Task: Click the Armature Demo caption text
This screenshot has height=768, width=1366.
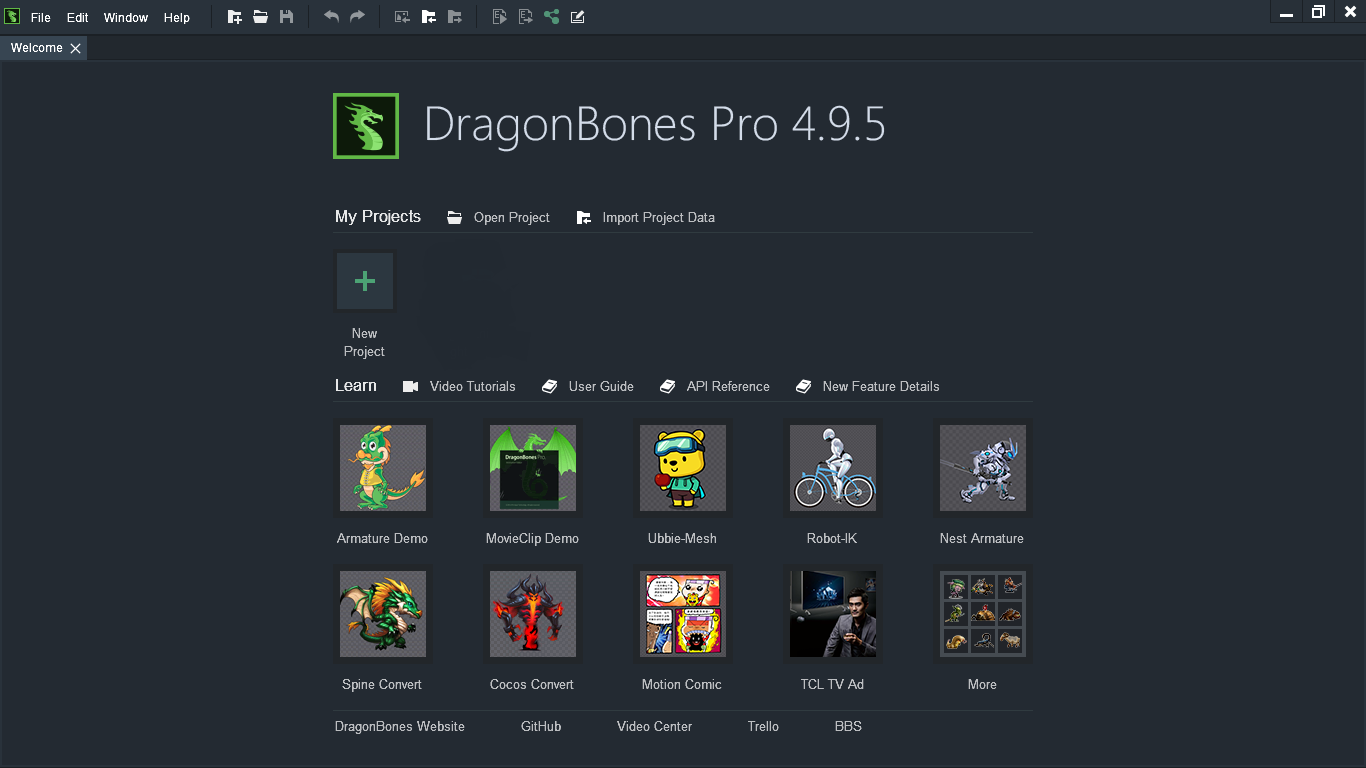Action: coord(382,538)
